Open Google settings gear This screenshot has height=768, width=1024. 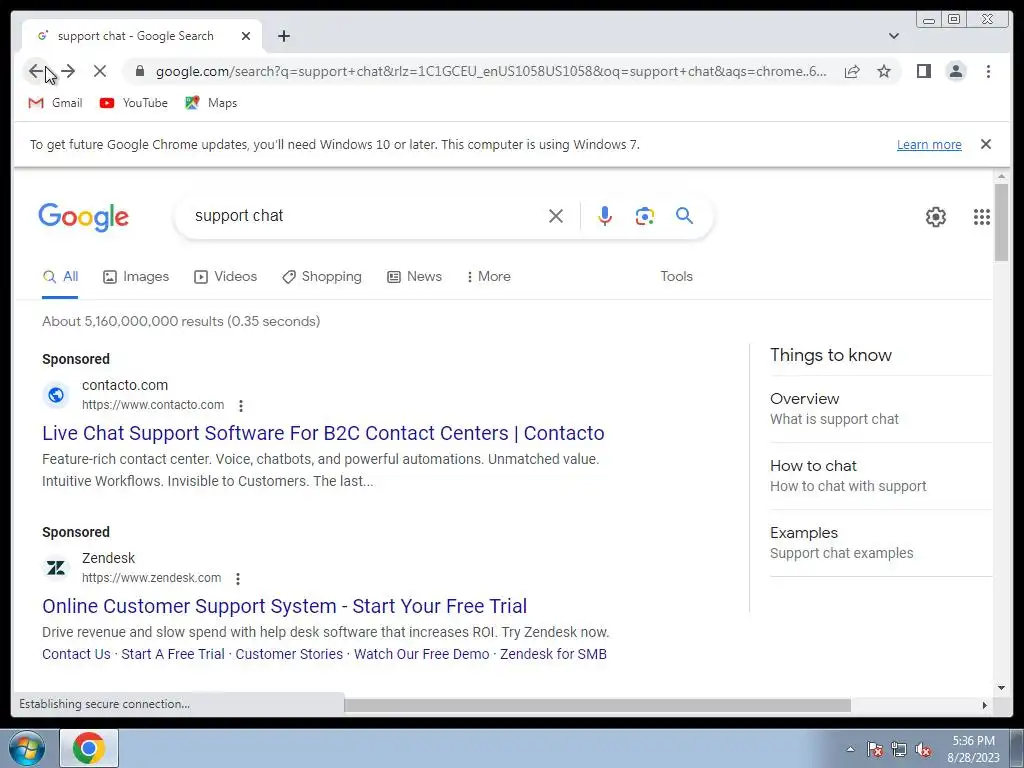coord(935,217)
